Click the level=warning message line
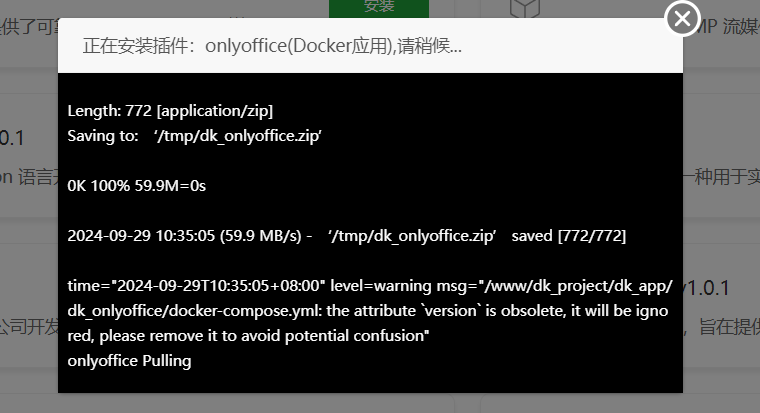This screenshot has width=760, height=413. click(370, 286)
